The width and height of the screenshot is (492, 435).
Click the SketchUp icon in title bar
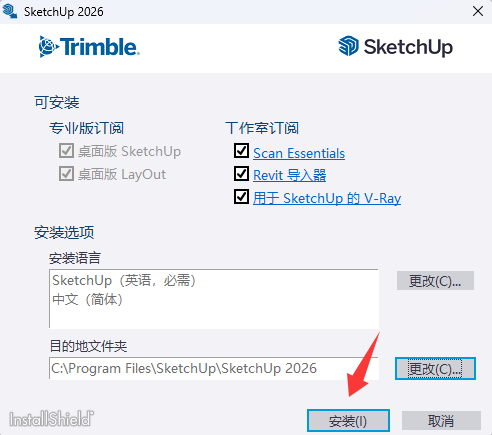(10, 11)
